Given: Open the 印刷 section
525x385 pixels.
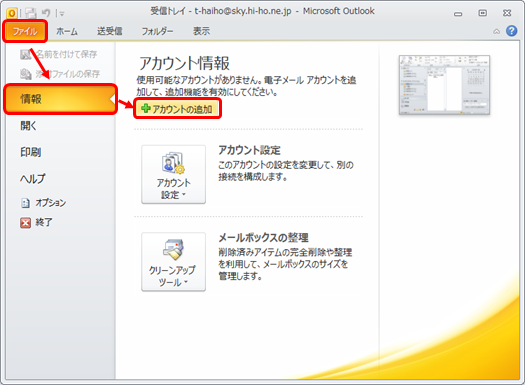Looking at the screenshot, I should pyautogui.click(x=30, y=152).
